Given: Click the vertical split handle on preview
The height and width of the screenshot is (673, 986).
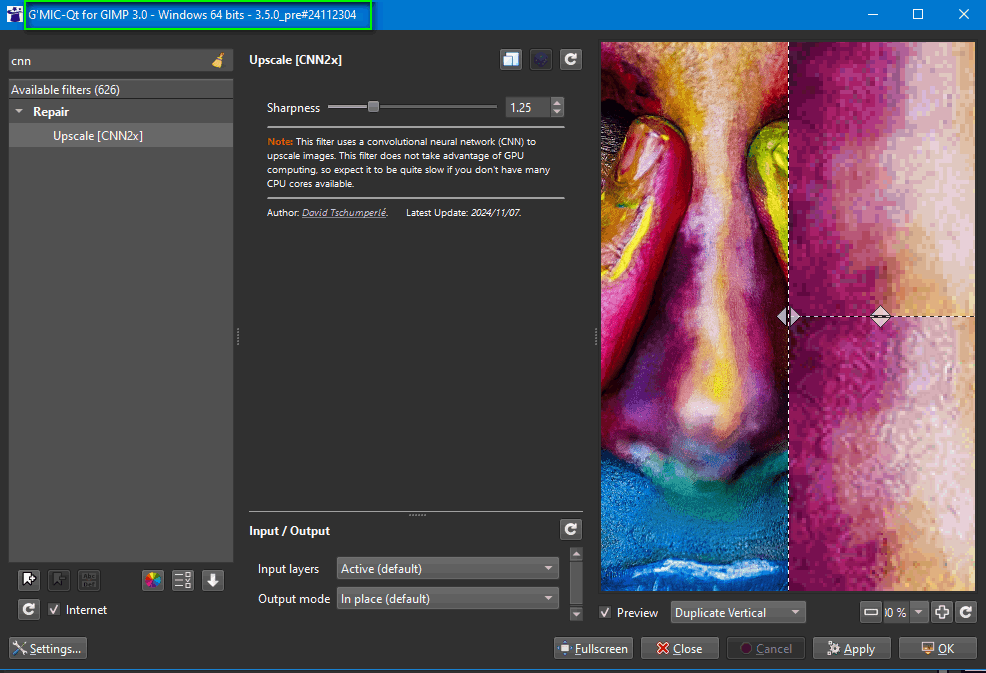Looking at the screenshot, I should coord(789,316).
